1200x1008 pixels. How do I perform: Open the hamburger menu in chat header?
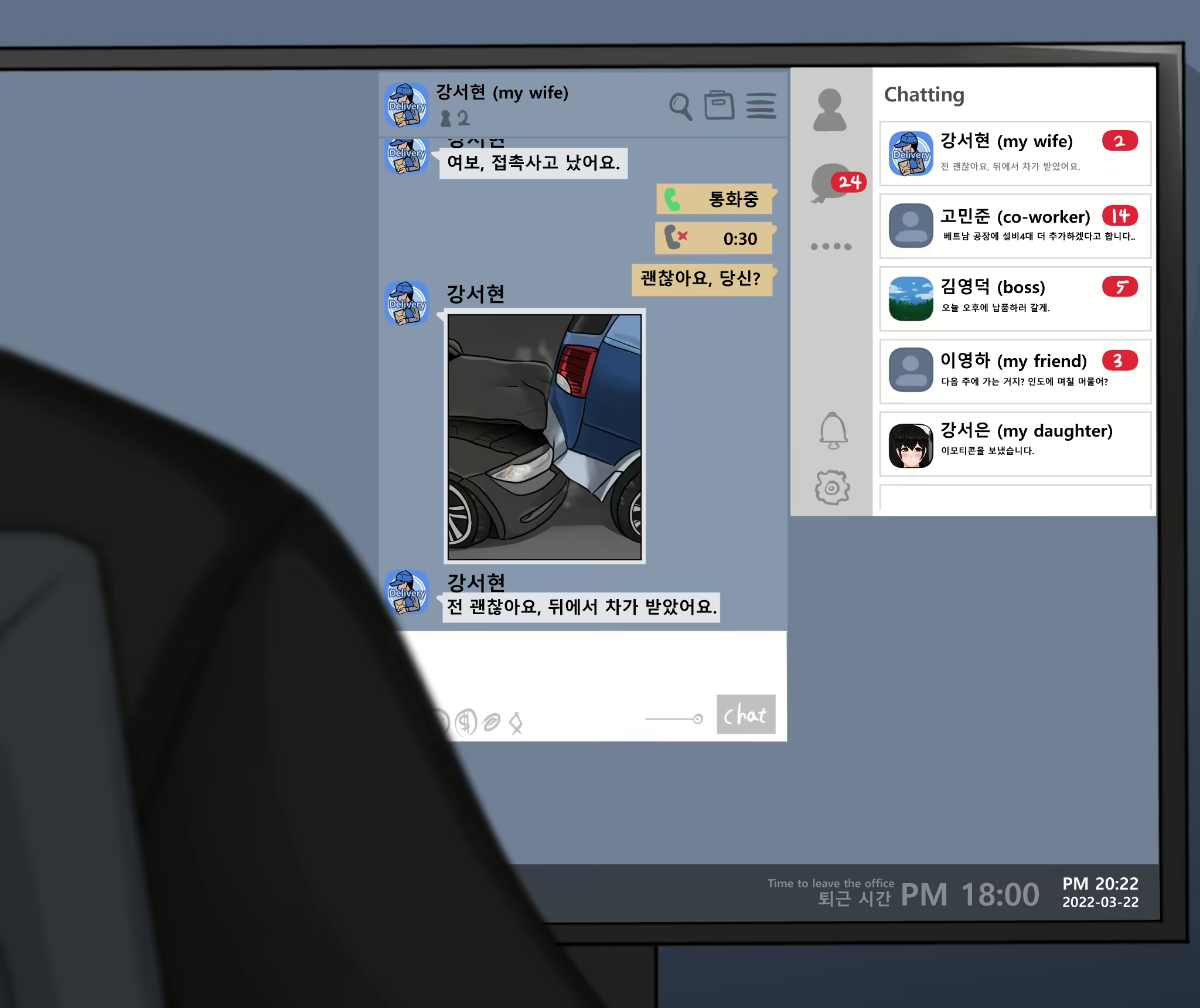pos(761,106)
